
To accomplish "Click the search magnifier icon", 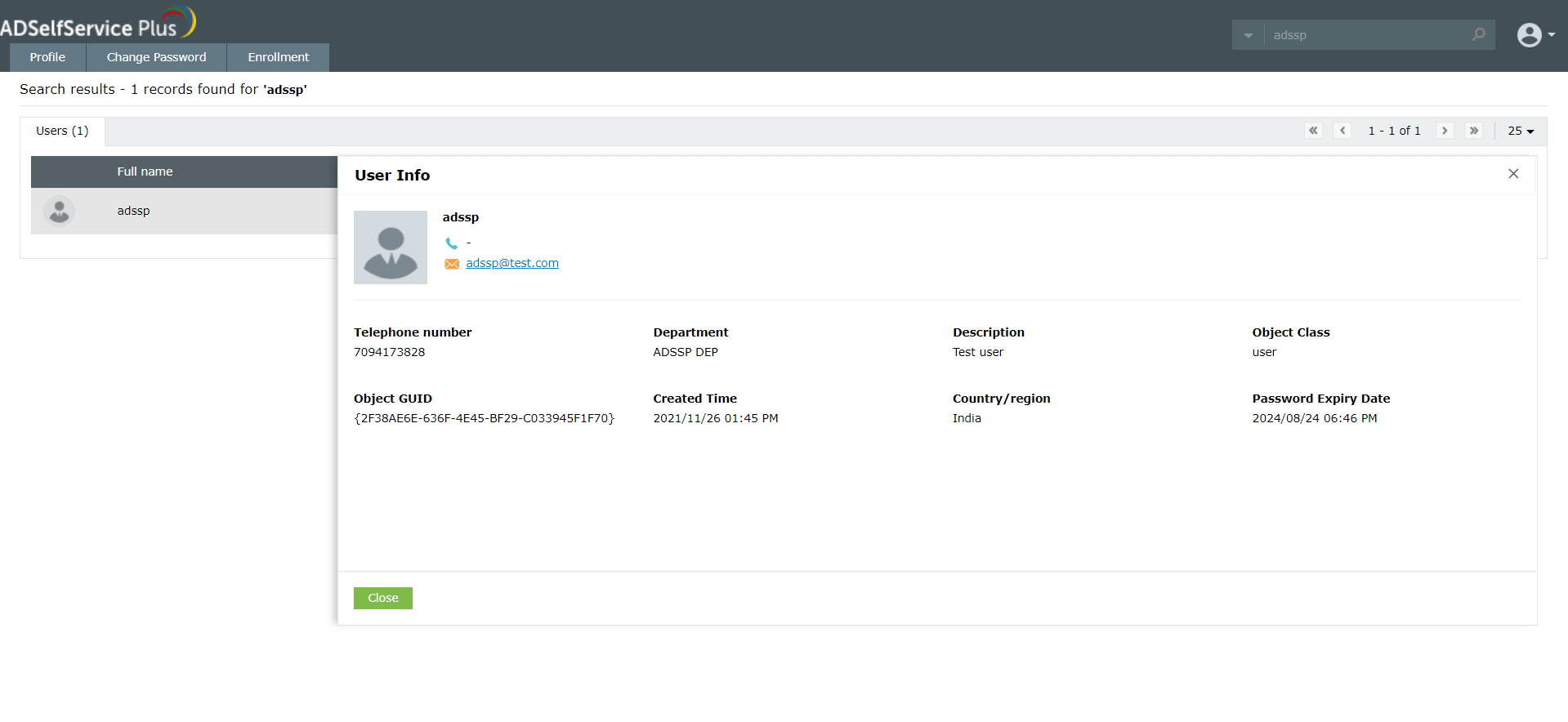I will pos(1478,34).
